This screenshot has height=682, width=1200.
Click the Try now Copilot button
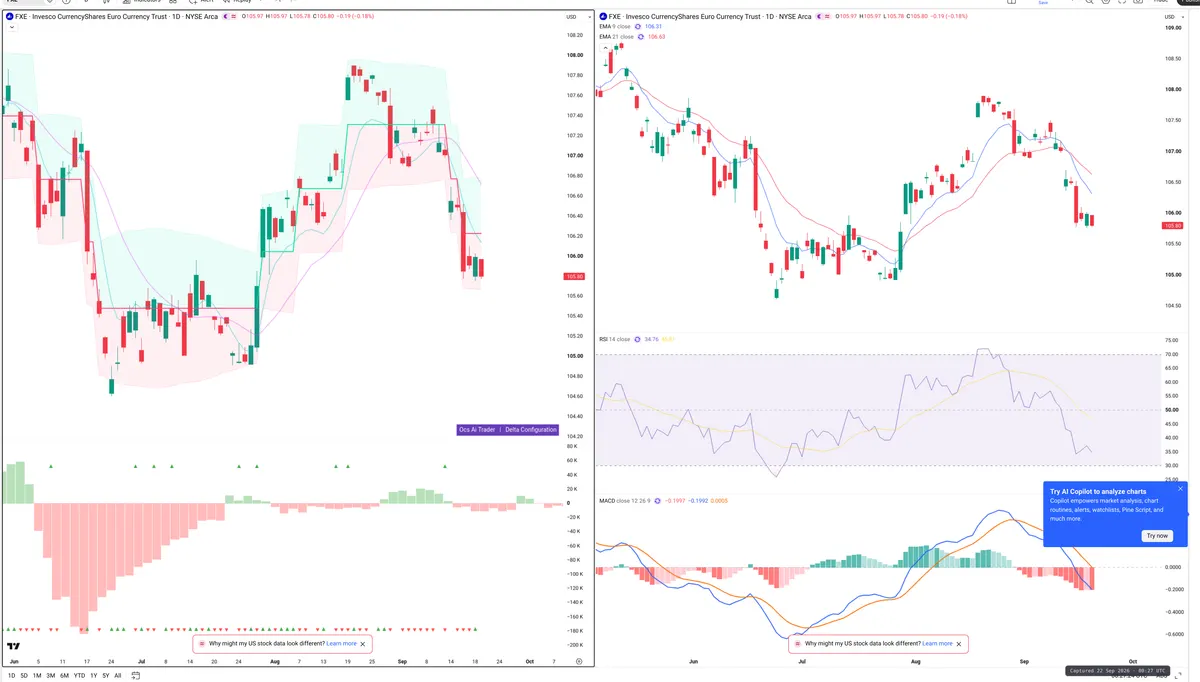pyautogui.click(x=1157, y=536)
